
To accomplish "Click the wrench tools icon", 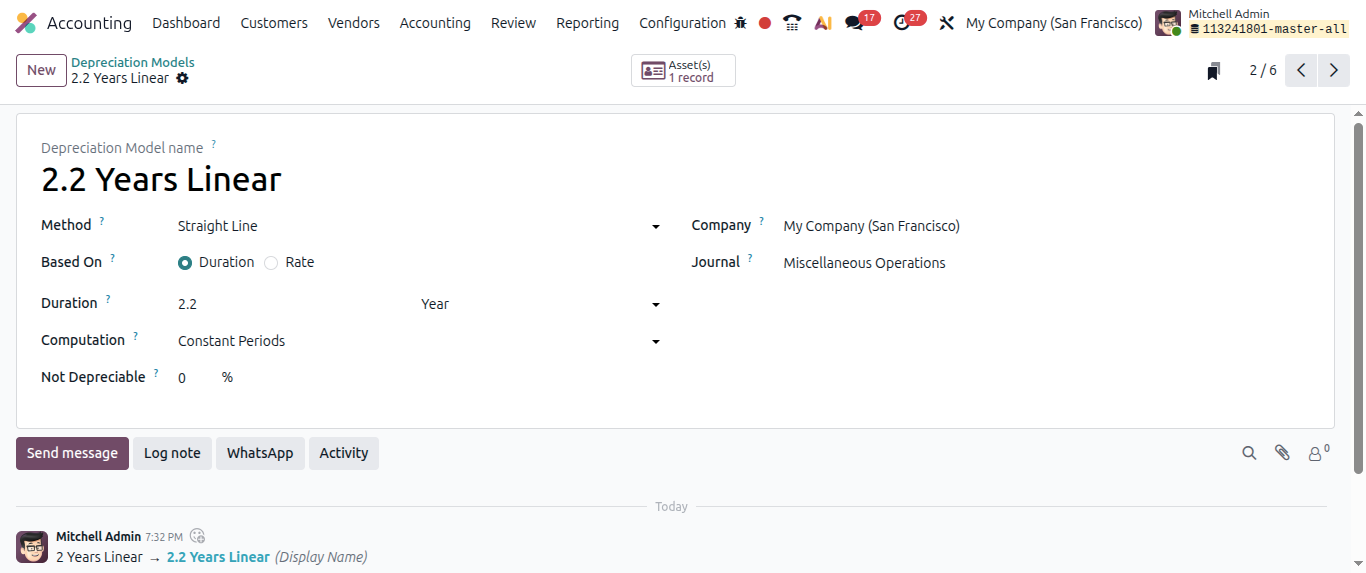I will [946, 23].
